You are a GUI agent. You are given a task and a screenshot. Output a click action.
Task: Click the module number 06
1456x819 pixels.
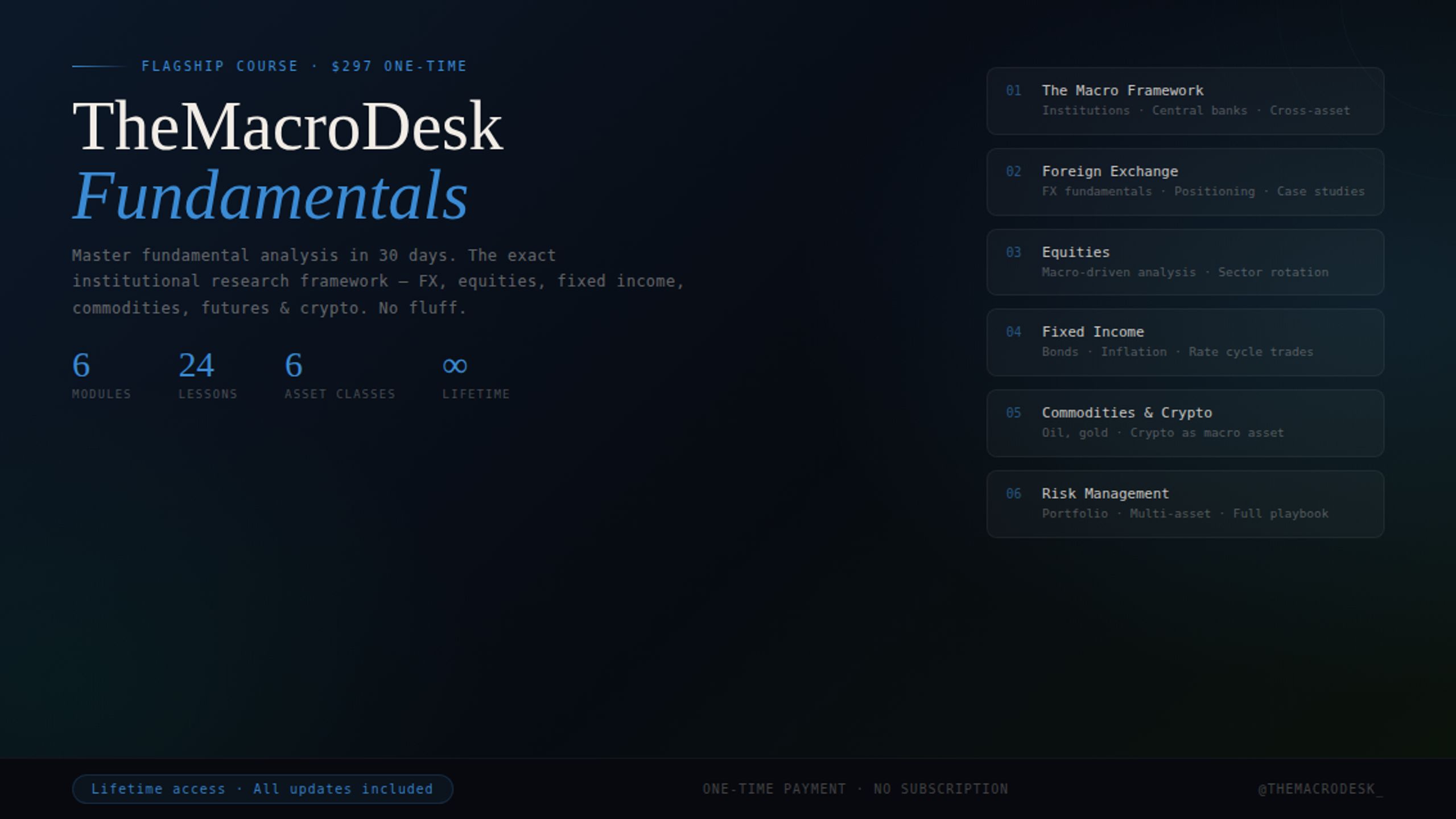1013,493
